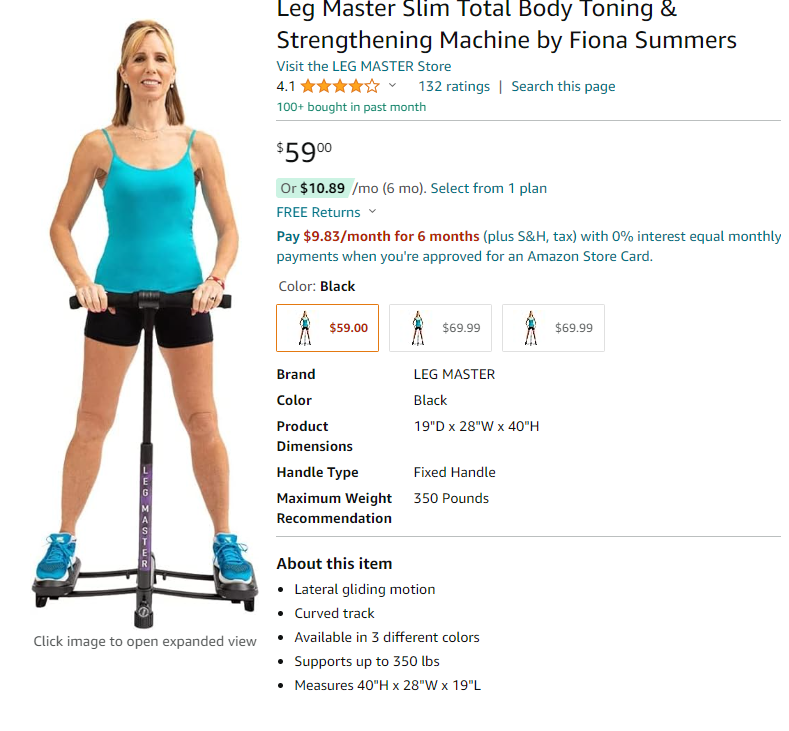Click the 4.1 rating number
This screenshot has height=731, width=789.
pyautogui.click(x=286, y=87)
